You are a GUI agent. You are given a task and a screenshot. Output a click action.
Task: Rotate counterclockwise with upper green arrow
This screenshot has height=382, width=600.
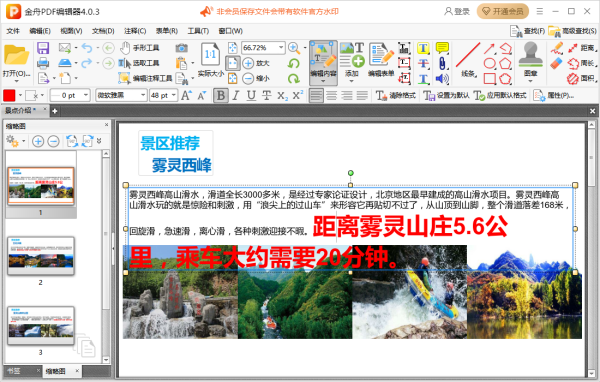point(293,63)
